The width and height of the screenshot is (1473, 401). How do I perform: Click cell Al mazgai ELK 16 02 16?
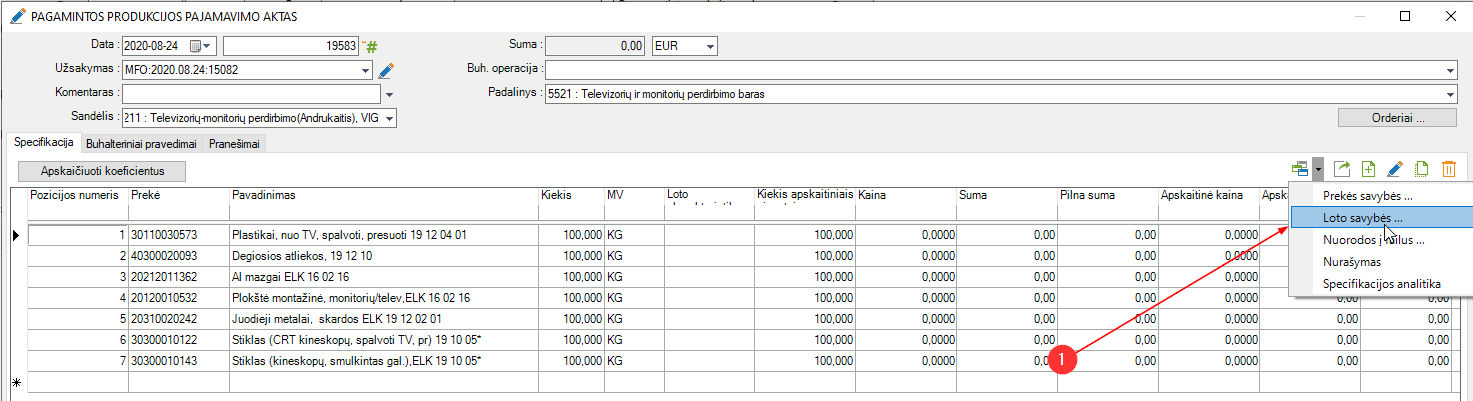pos(383,277)
